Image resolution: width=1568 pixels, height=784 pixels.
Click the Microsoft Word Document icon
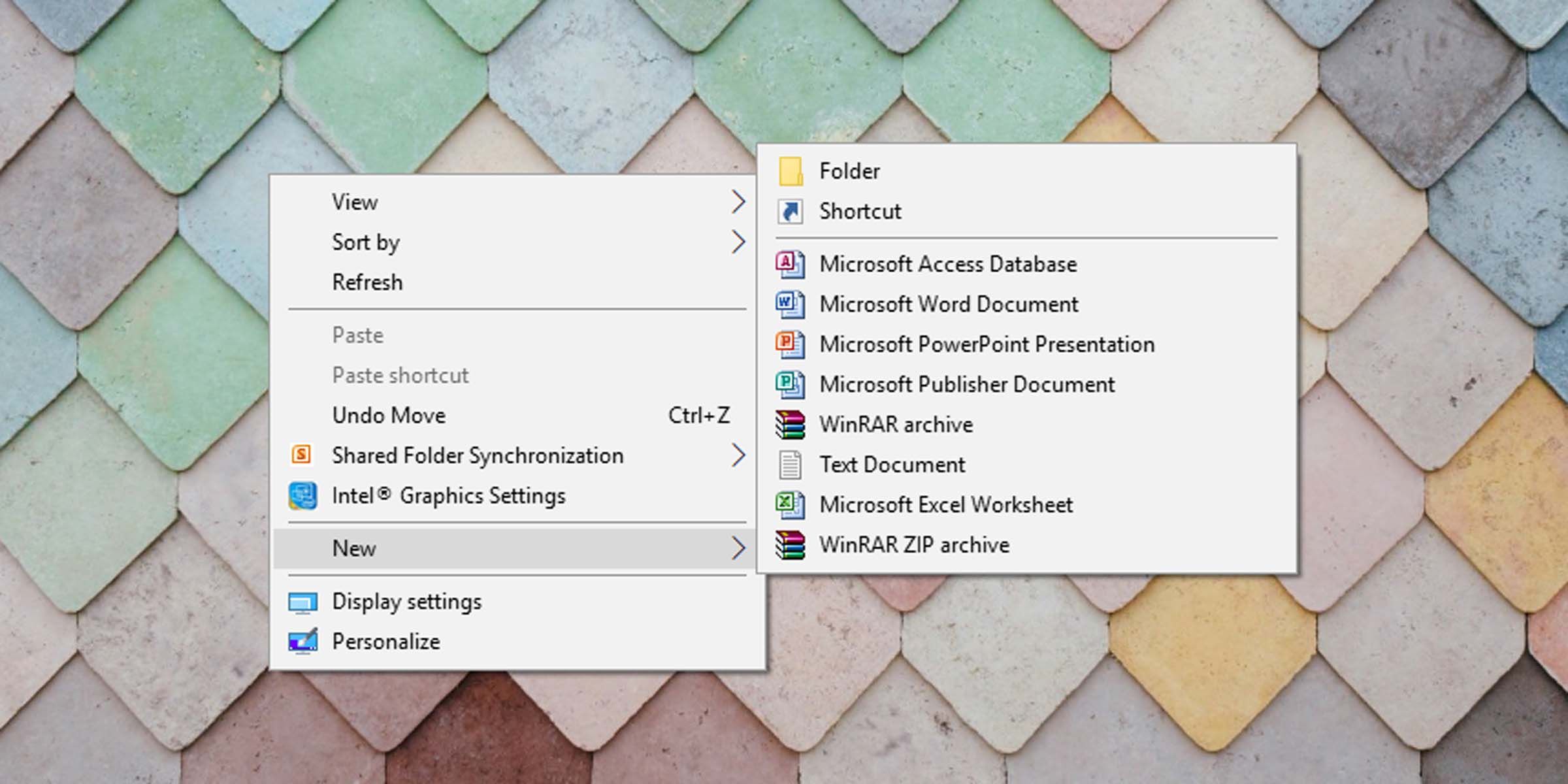pyautogui.click(x=790, y=304)
